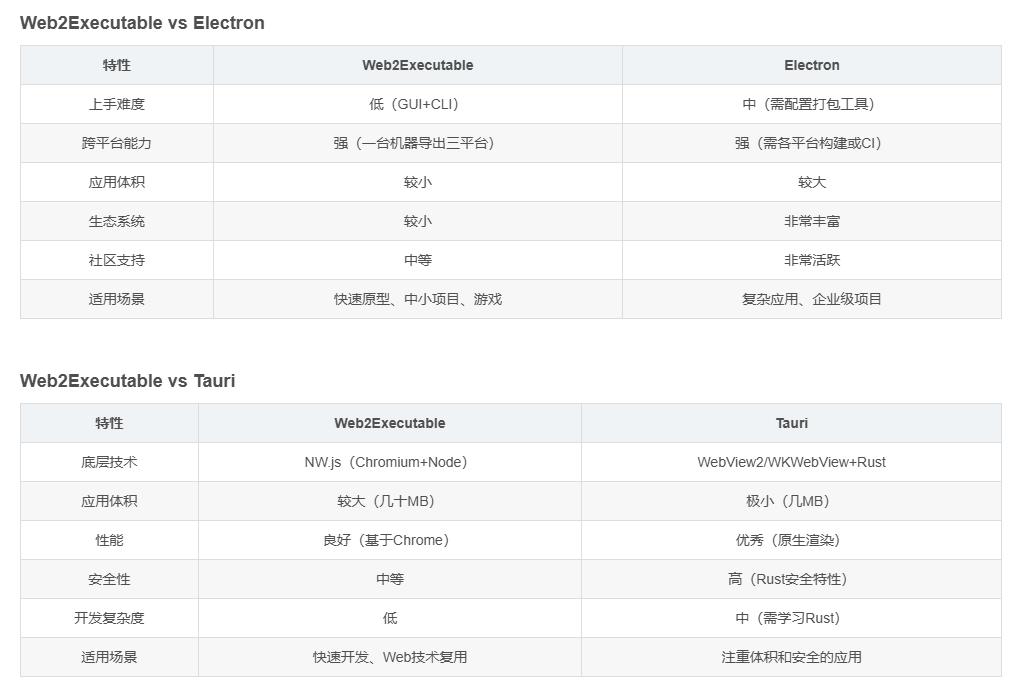Click the 应用体积 cell showing 较小
Viewport: 1016px width, 694px height.
point(417,182)
